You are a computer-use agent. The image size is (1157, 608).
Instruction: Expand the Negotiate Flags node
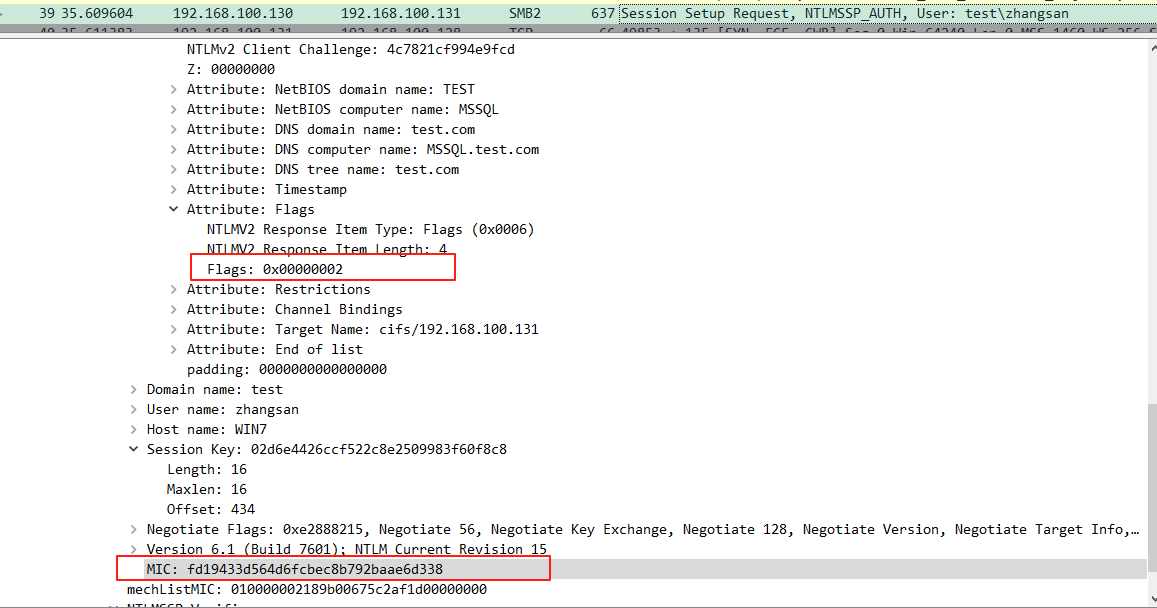(x=135, y=529)
